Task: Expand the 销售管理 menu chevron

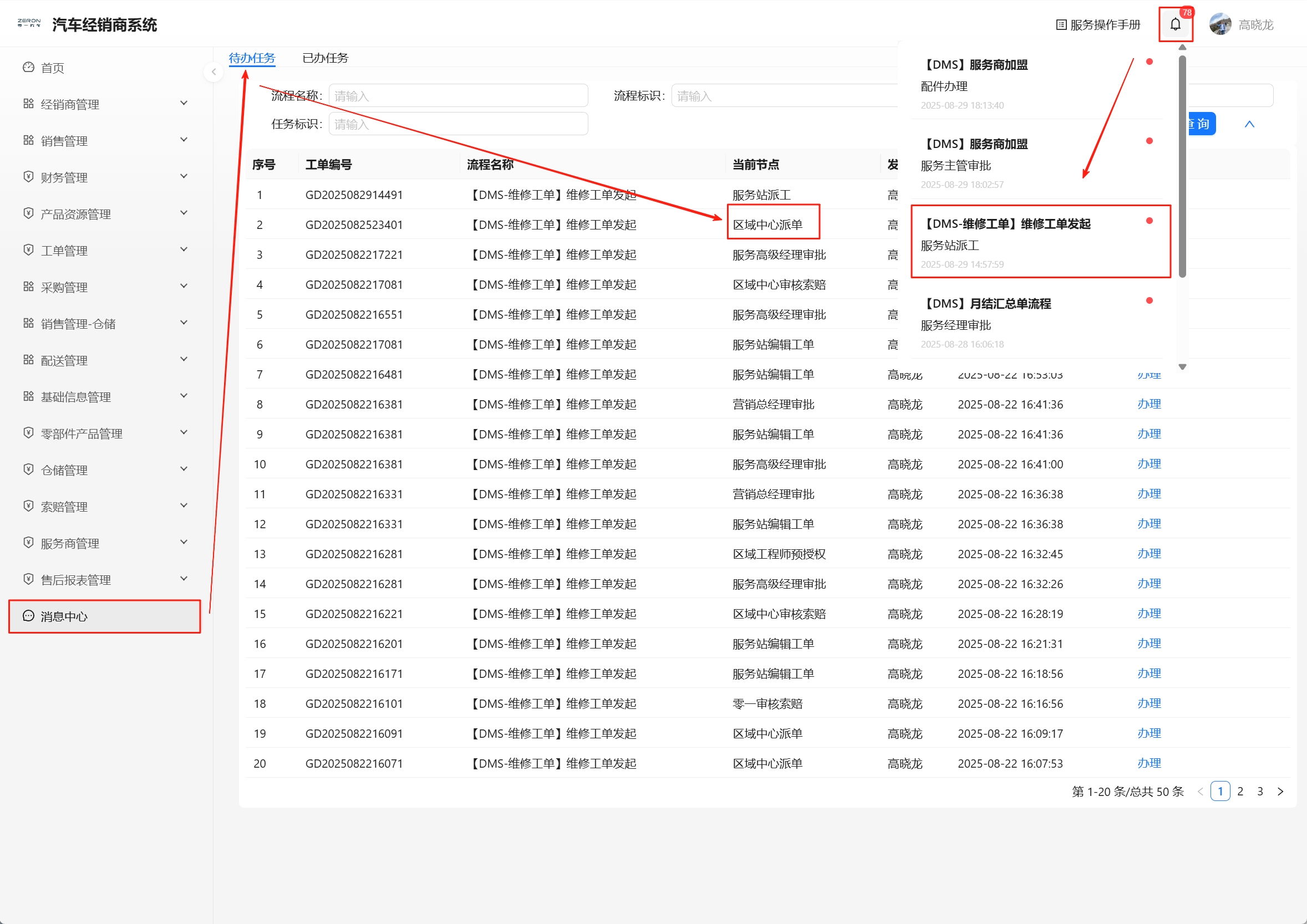Action: click(184, 140)
